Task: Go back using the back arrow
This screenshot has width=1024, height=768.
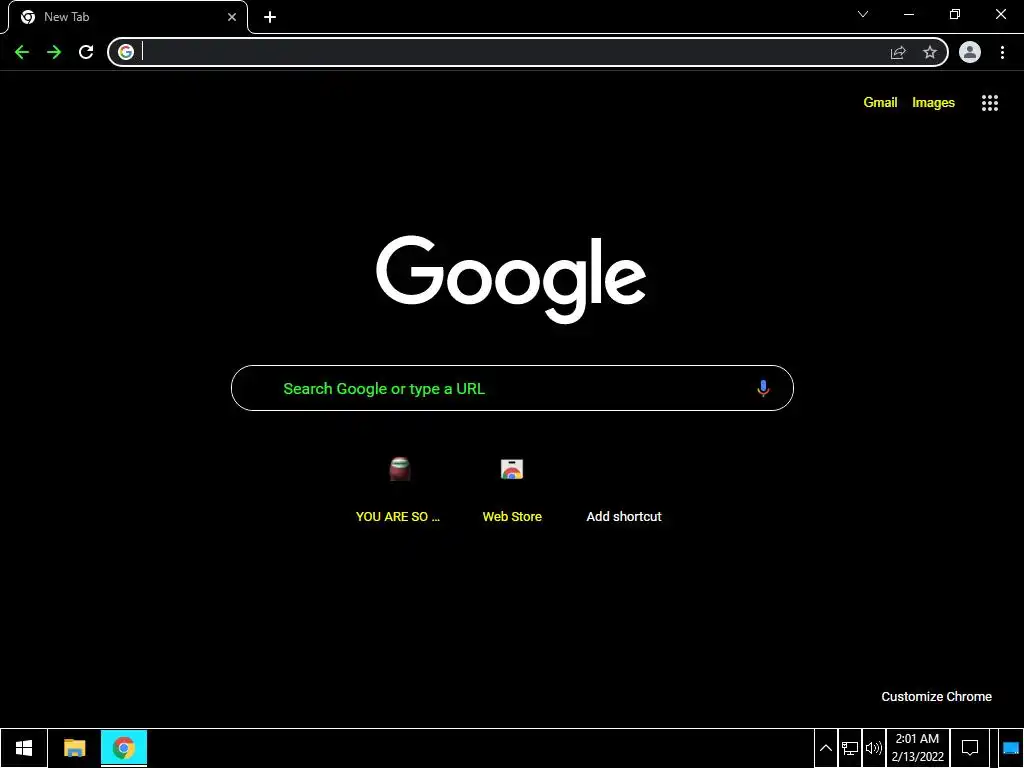Action: pos(22,52)
